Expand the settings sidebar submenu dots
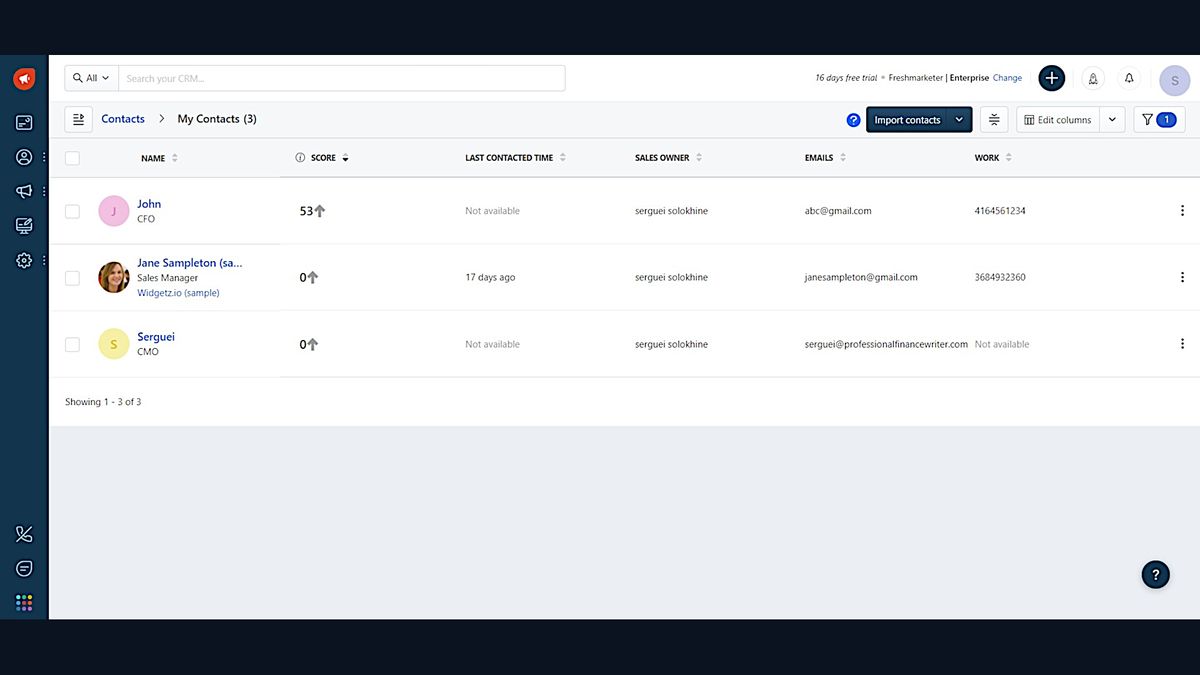This screenshot has width=1200, height=675. pyautogui.click(x=44, y=260)
